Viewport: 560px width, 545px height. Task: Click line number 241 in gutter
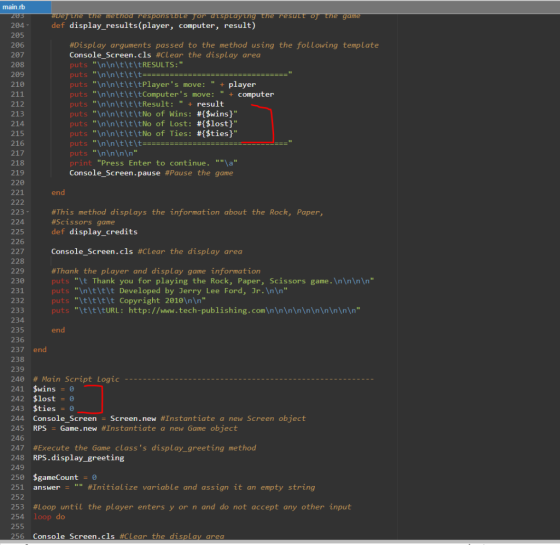pos(18,389)
